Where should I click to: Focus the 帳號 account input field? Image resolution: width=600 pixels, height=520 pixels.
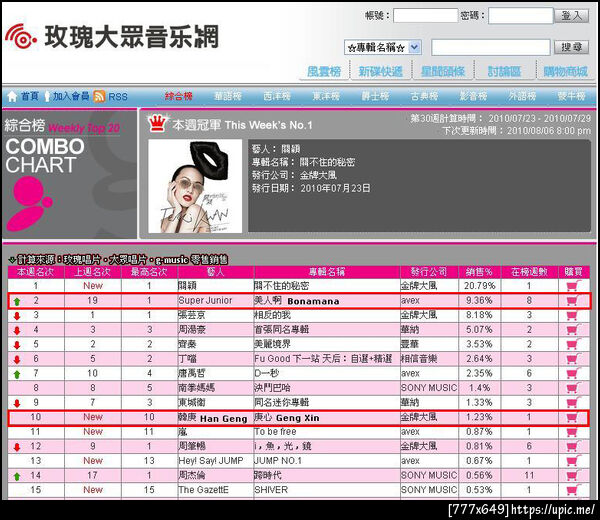[426, 16]
